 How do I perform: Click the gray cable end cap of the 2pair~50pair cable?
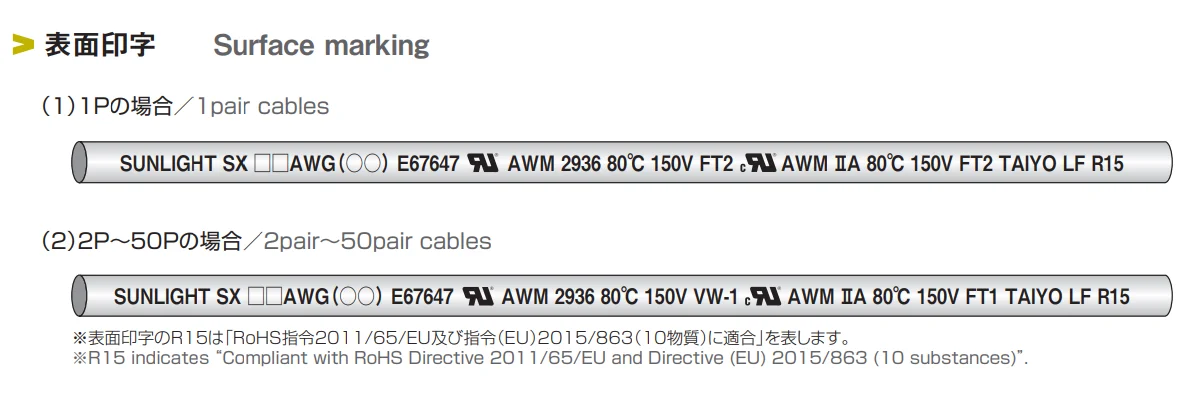[79, 296]
